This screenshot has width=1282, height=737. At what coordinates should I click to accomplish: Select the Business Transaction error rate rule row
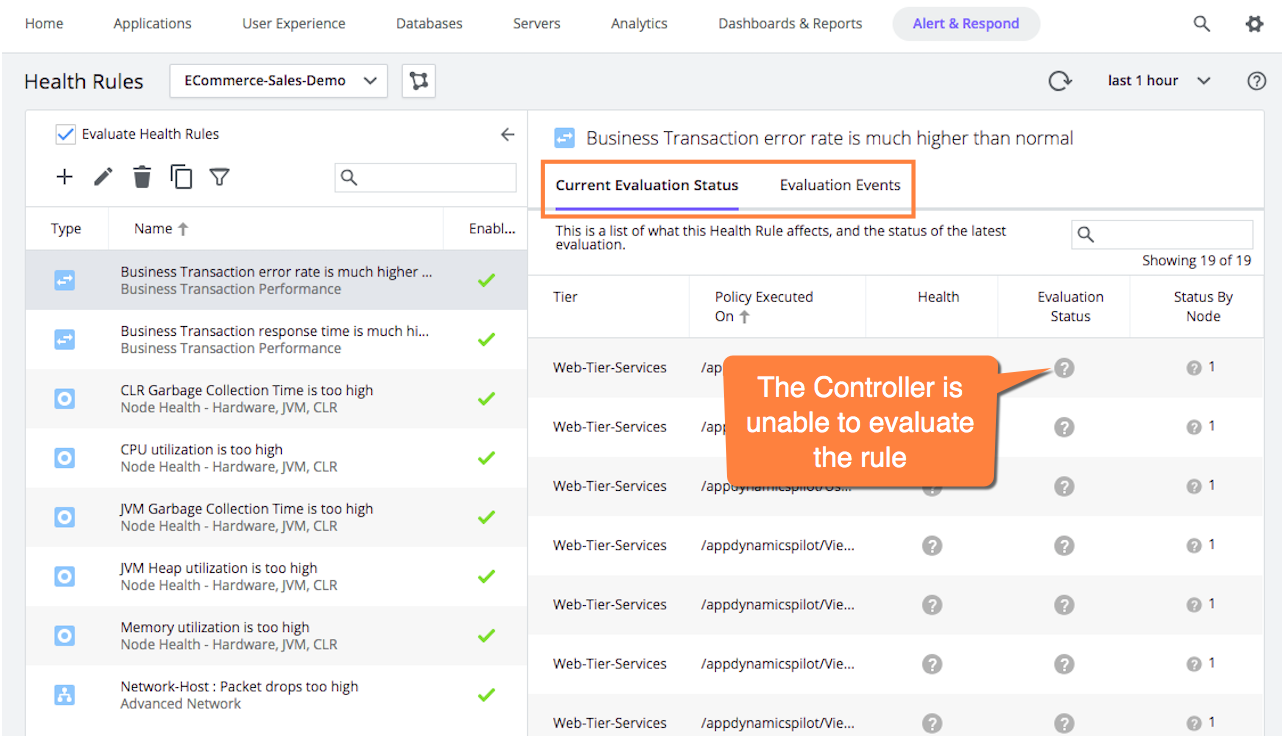276,280
